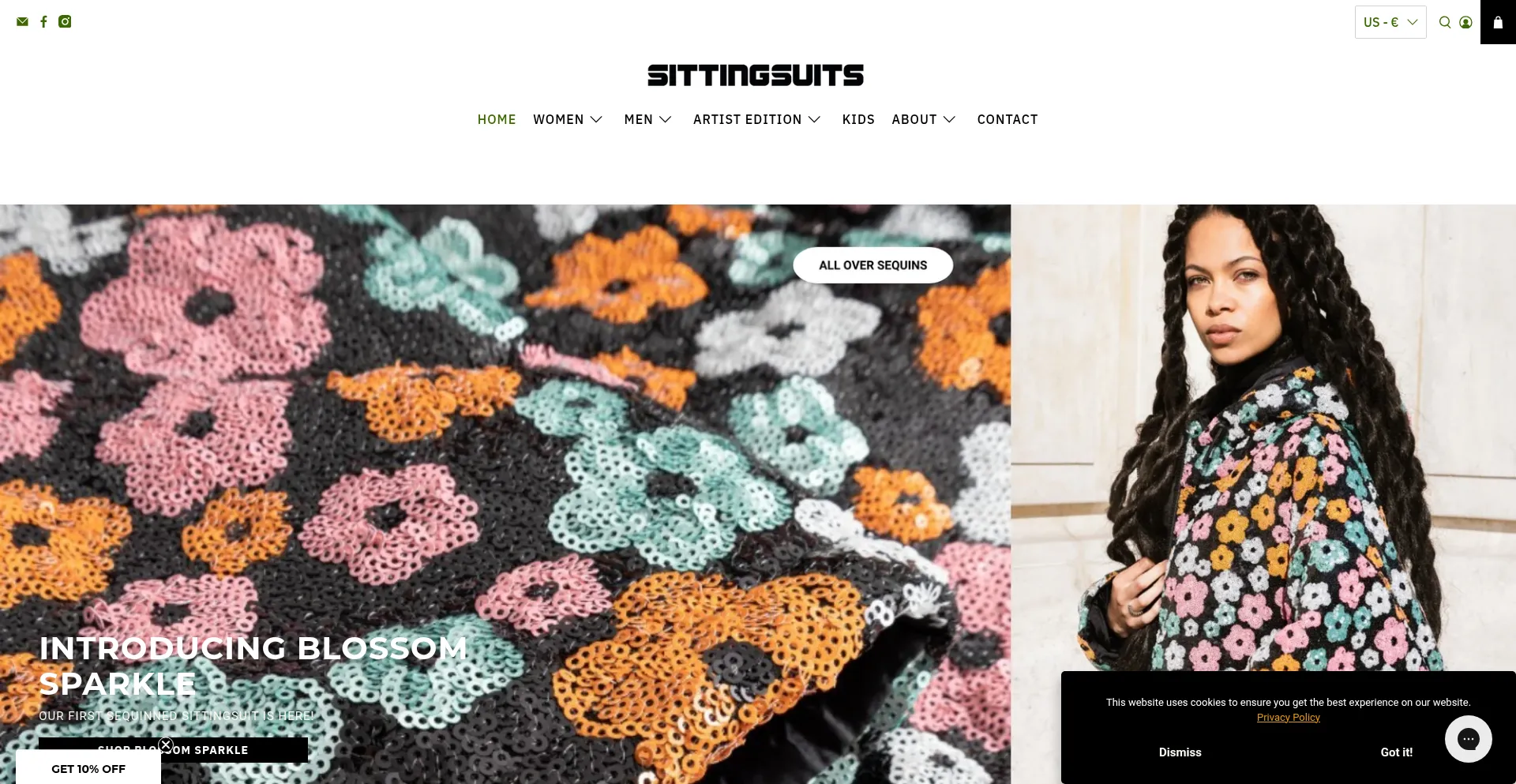The width and height of the screenshot is (1516, 784).
Task: Open the Facebook social icon
Action: coord(43,21)
